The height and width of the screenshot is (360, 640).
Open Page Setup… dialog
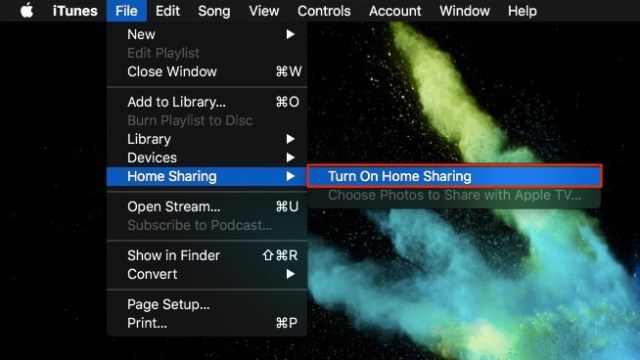coord(207,304)
